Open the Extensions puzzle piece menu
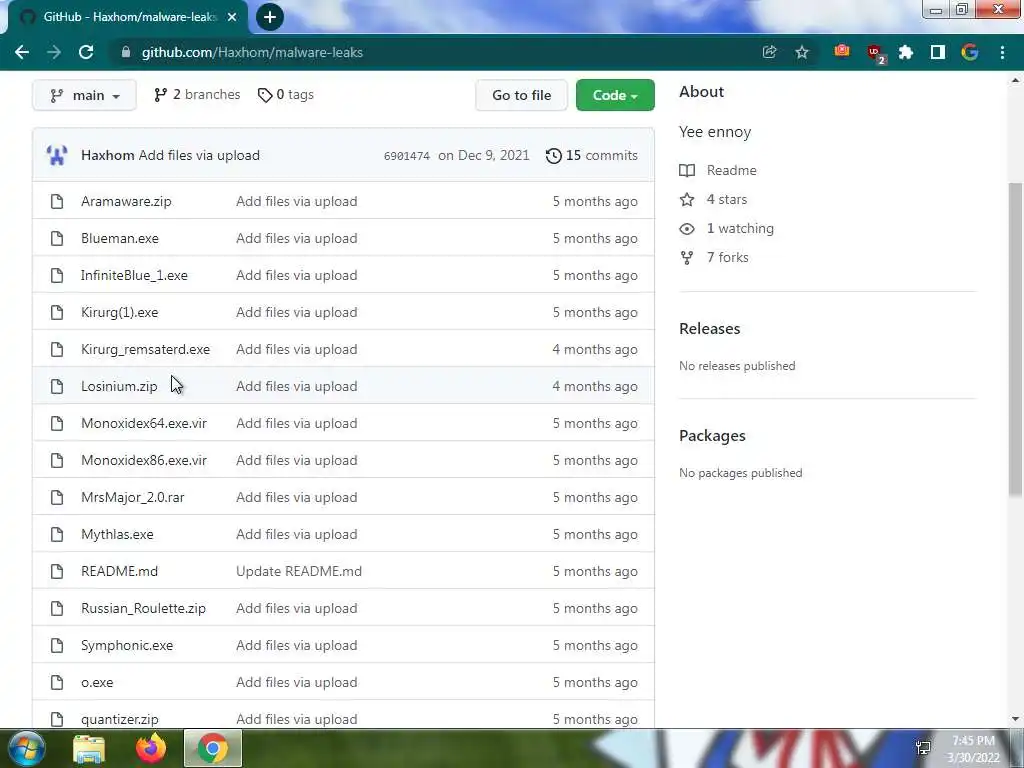This screenshot has width=1024, height=768. point(906,52)
